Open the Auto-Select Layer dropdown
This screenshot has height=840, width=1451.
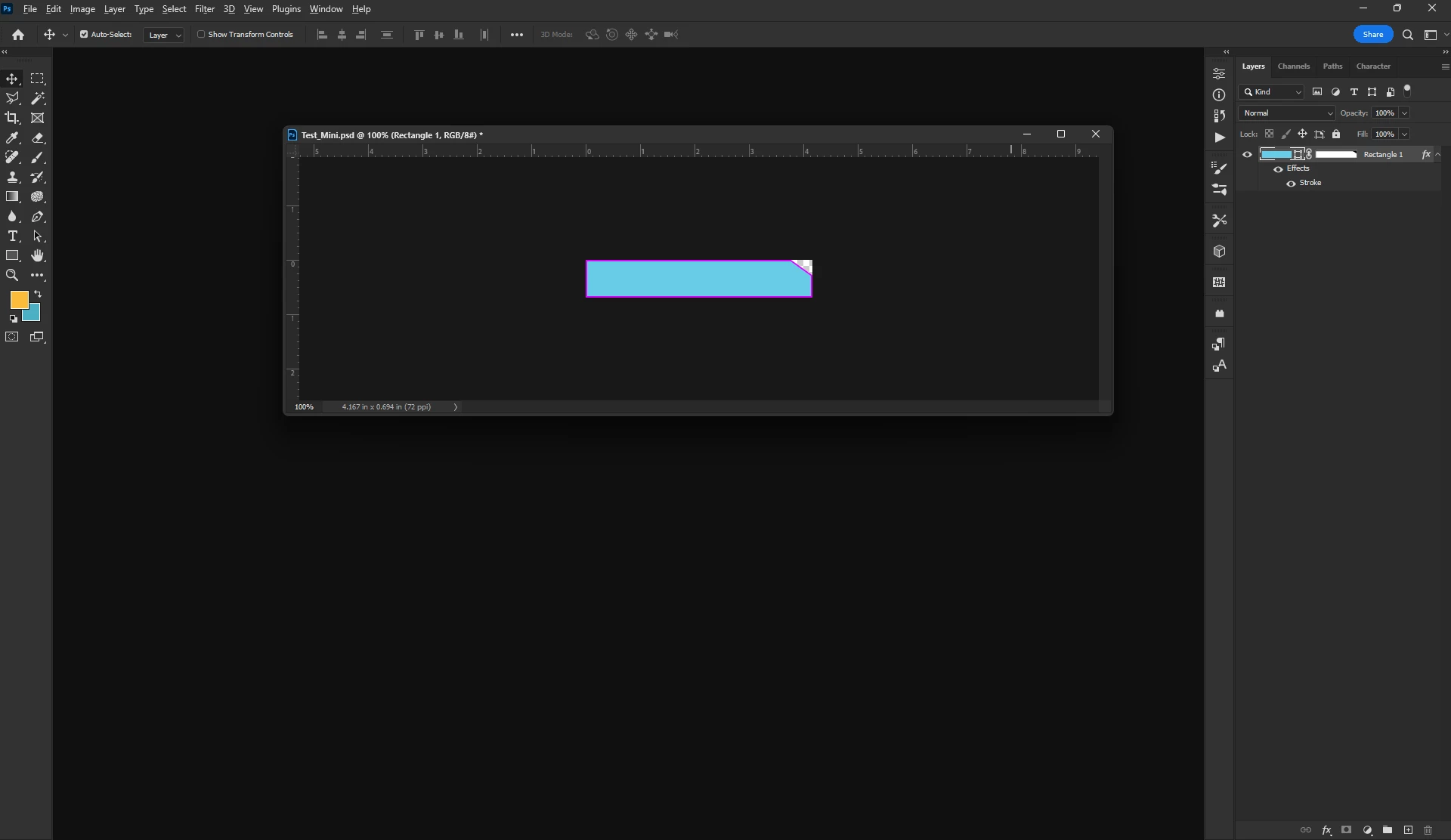[163, 36]
